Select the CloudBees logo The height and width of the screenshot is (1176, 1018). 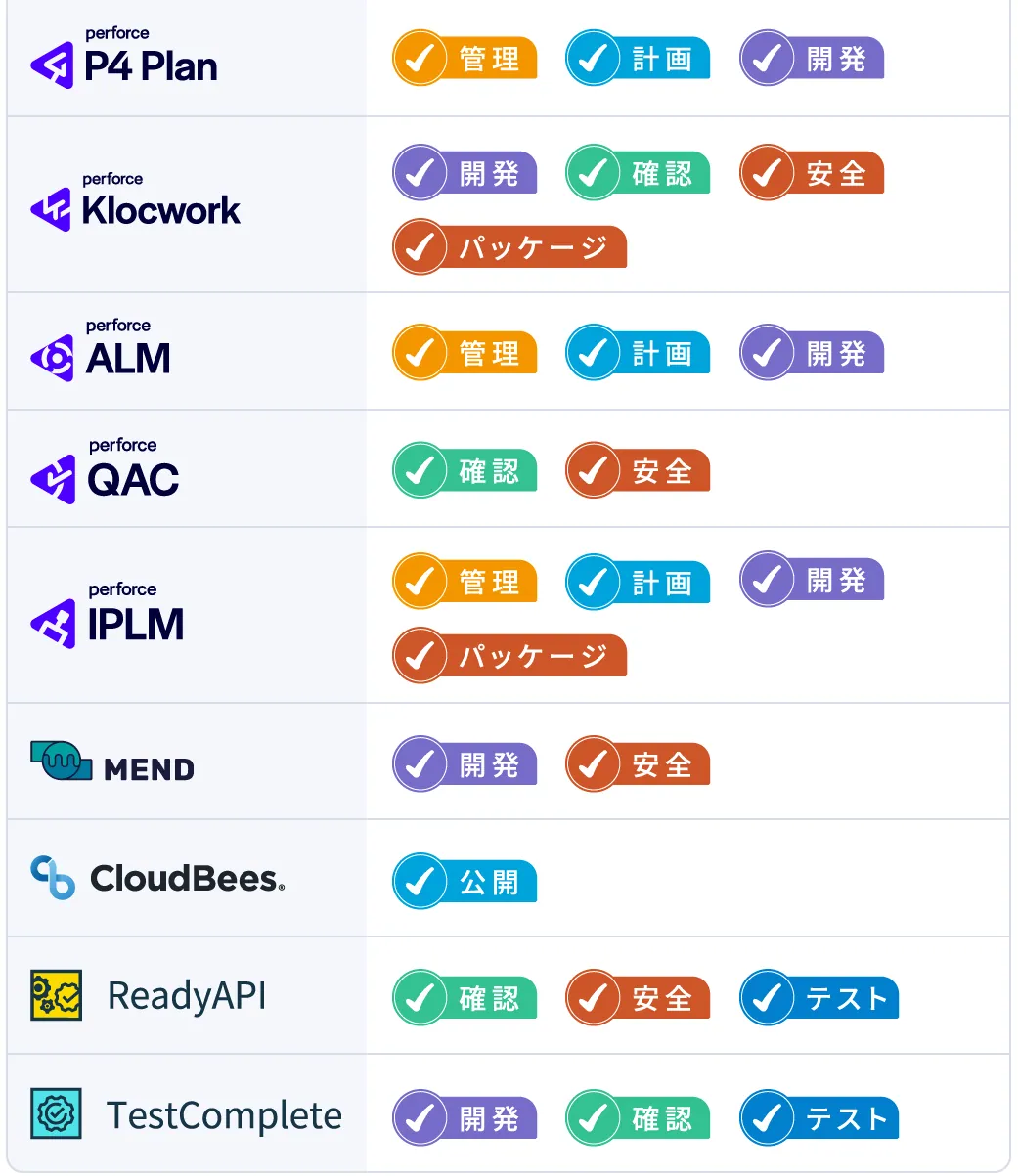click(157, 878)
